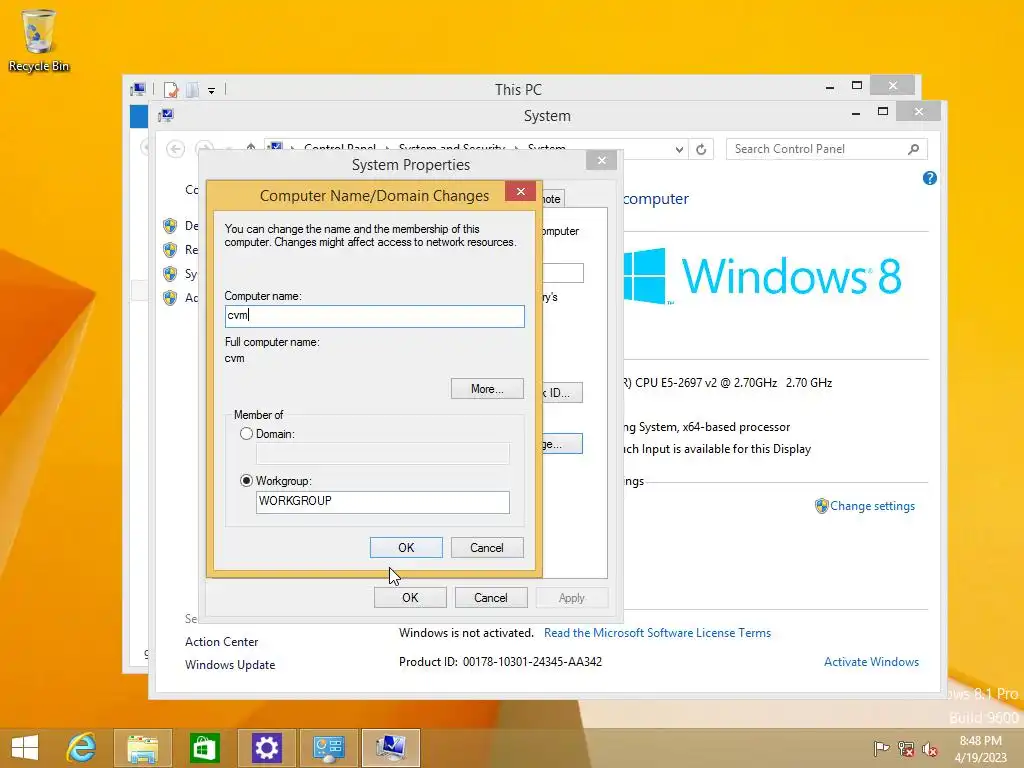The image size is (1024, 768).
Task: Click the properties icon in This PC toolbar
Action: click(x=170, y=89)
